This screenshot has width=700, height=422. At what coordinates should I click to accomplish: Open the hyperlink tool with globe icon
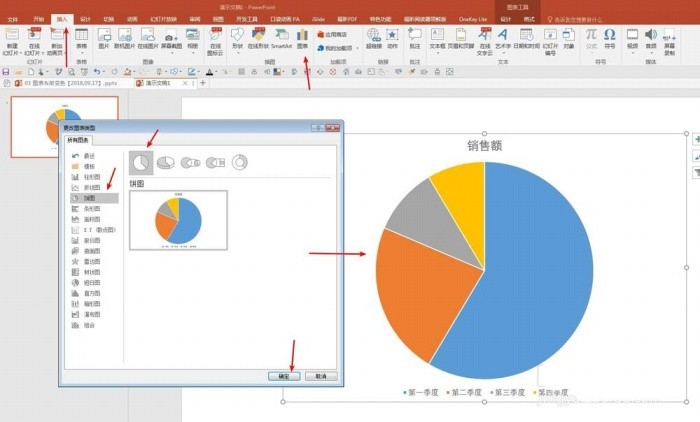374,38
